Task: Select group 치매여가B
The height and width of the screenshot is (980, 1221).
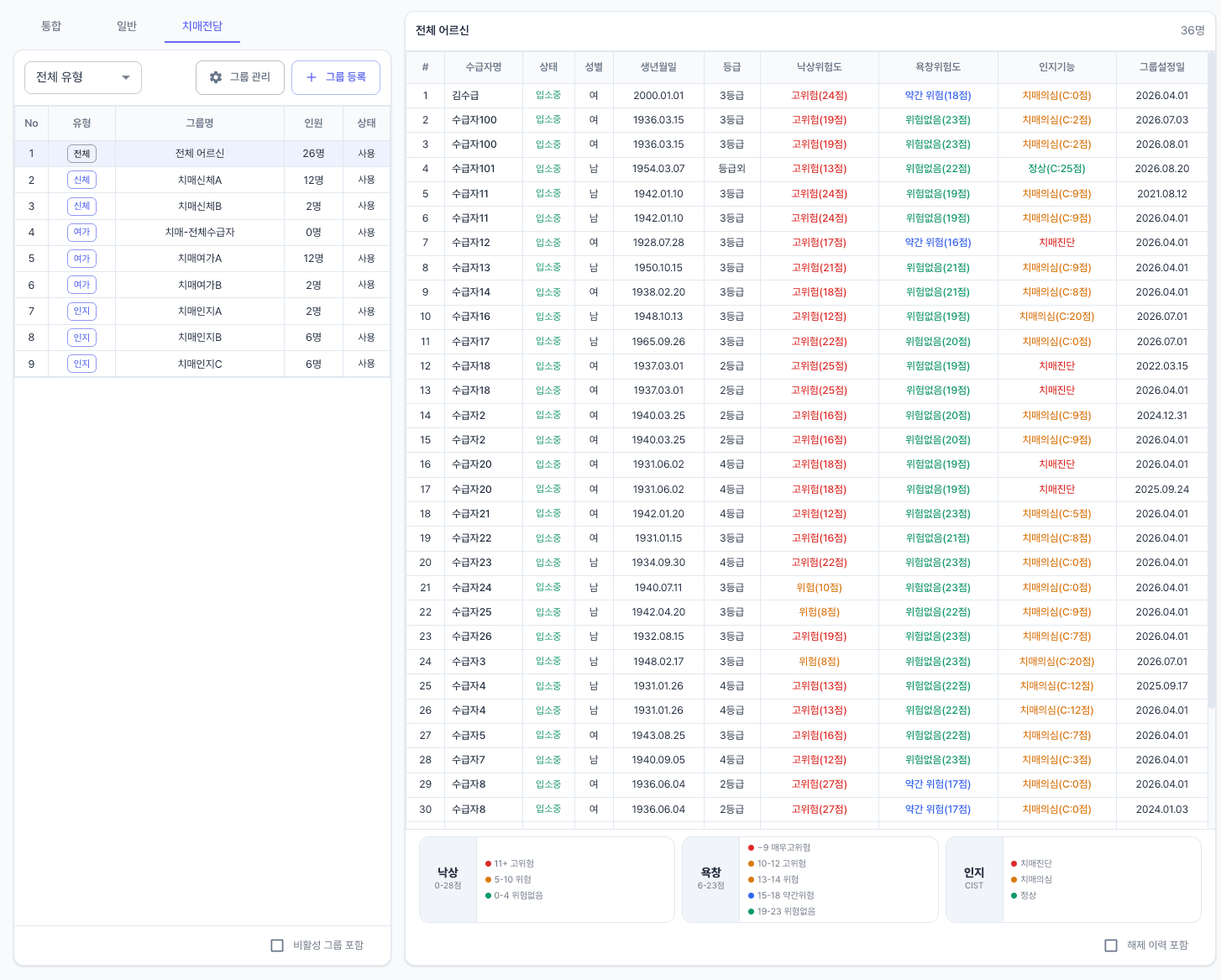Action: click(202, 285)
